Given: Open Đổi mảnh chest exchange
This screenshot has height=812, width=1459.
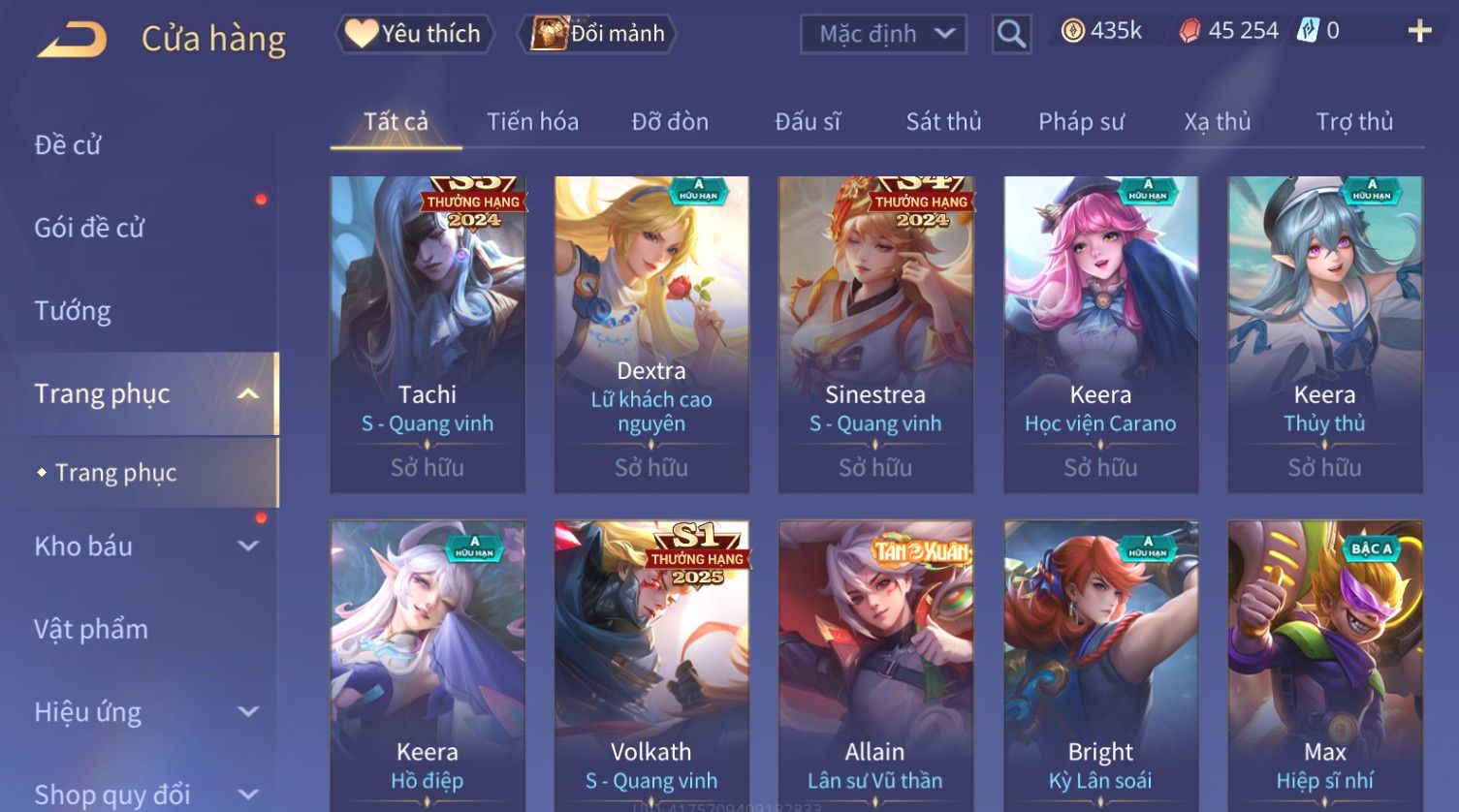Looking at the screenshot, I should pos(597,34).
